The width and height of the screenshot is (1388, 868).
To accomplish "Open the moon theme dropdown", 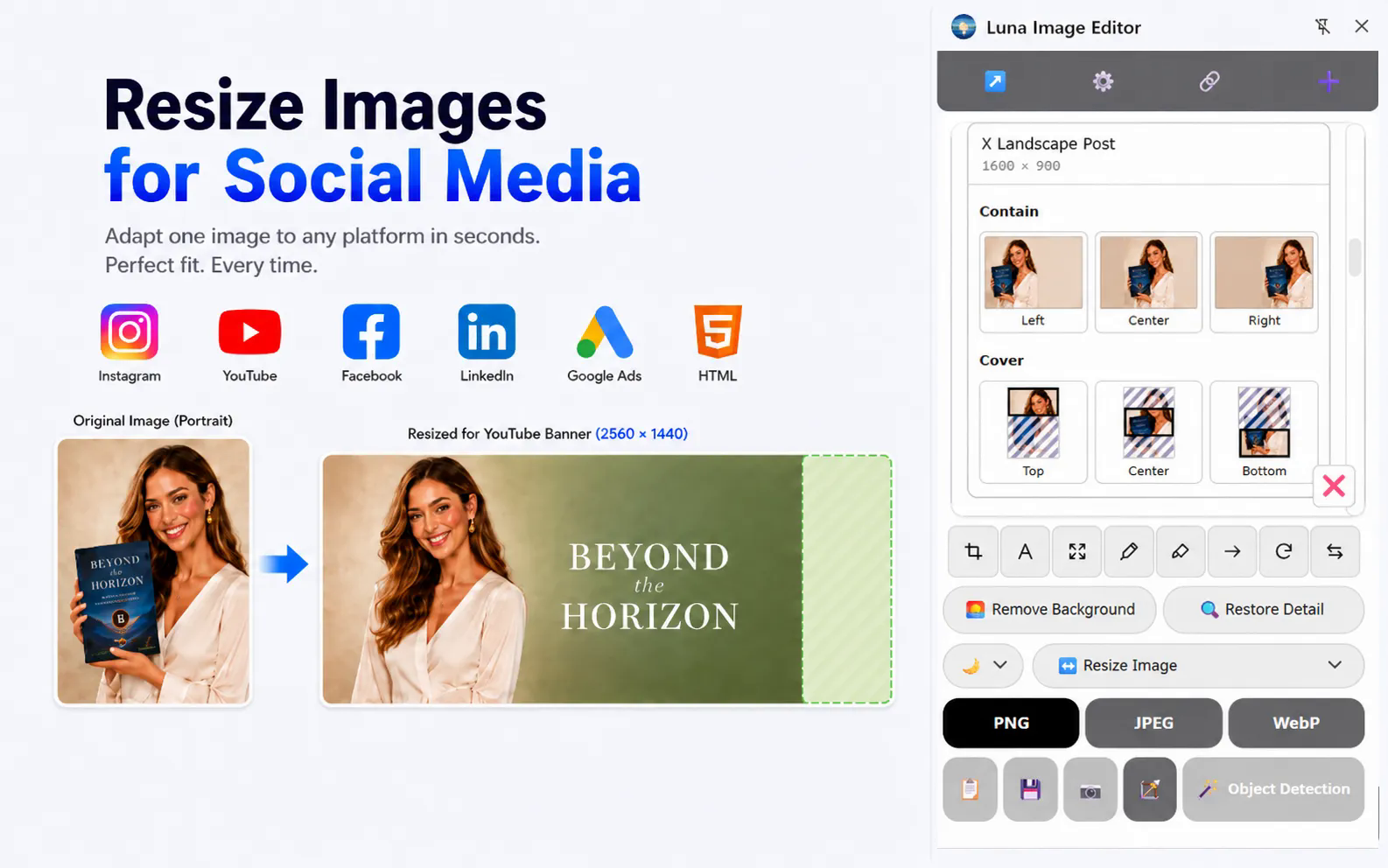I will tap(984, 665).
